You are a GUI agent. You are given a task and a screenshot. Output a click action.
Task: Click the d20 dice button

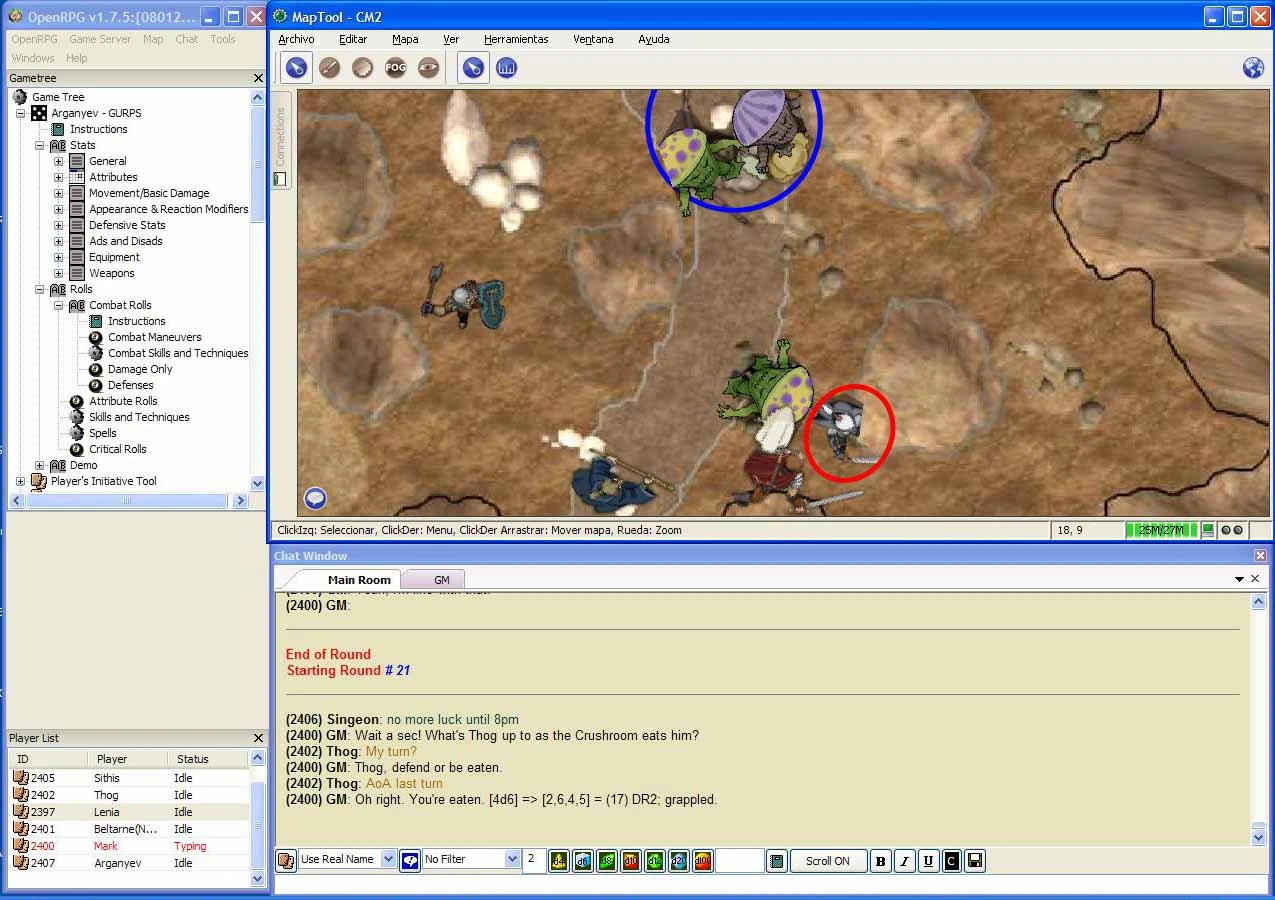679,860
